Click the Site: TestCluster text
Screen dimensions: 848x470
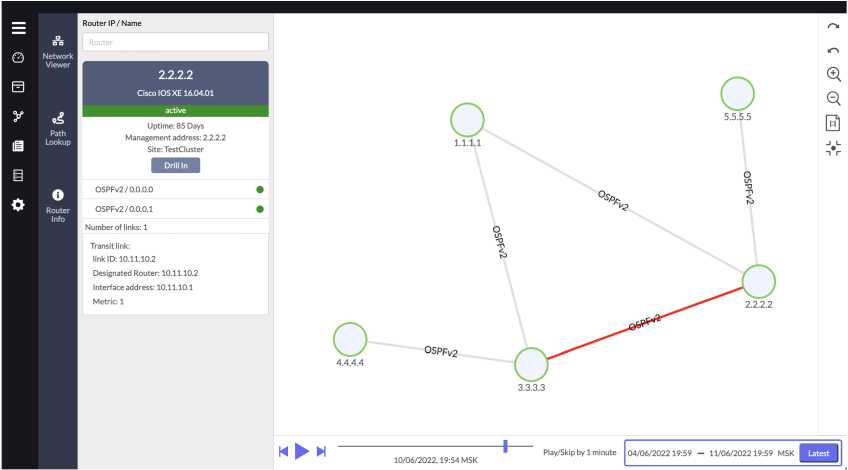pos(175,149)
